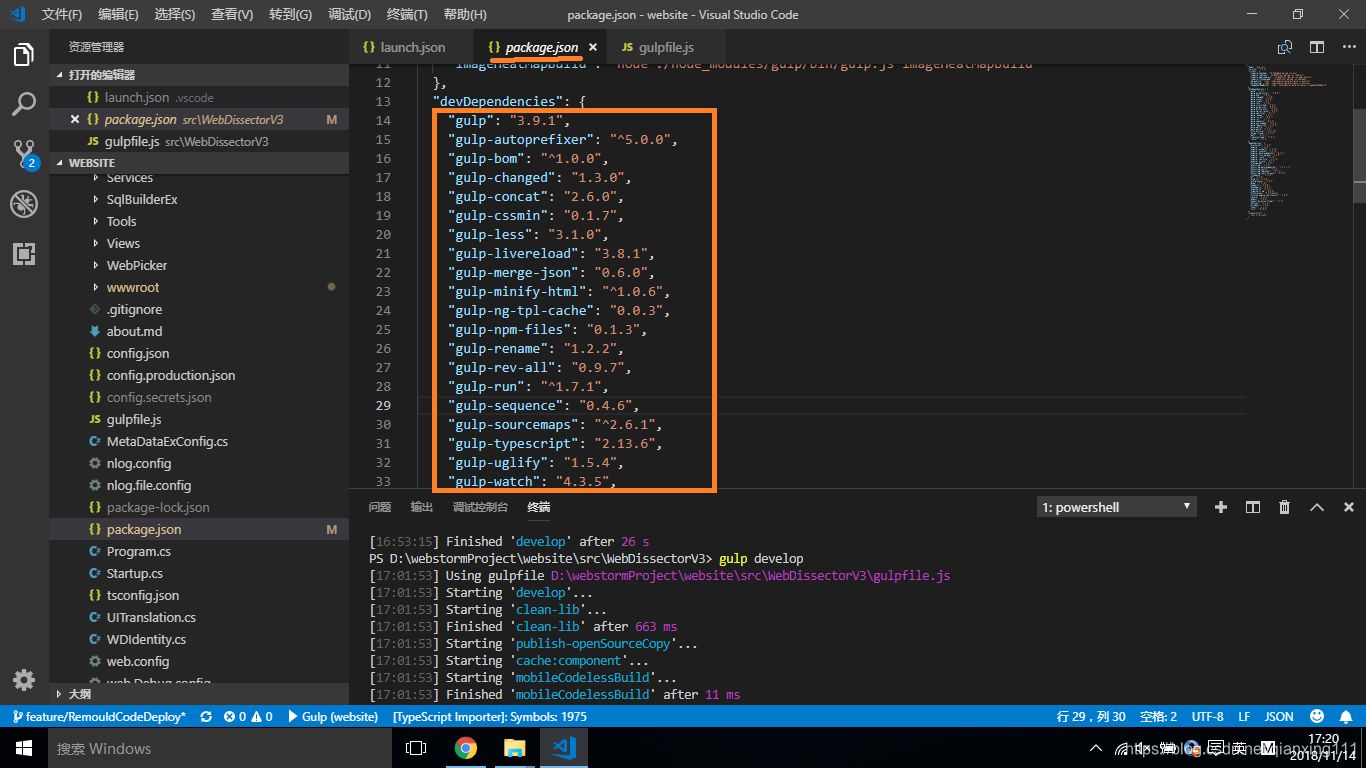Screen dimensions: 1366x768
Task: Open the 调试(D) menu
Action: tap(348, 14)
